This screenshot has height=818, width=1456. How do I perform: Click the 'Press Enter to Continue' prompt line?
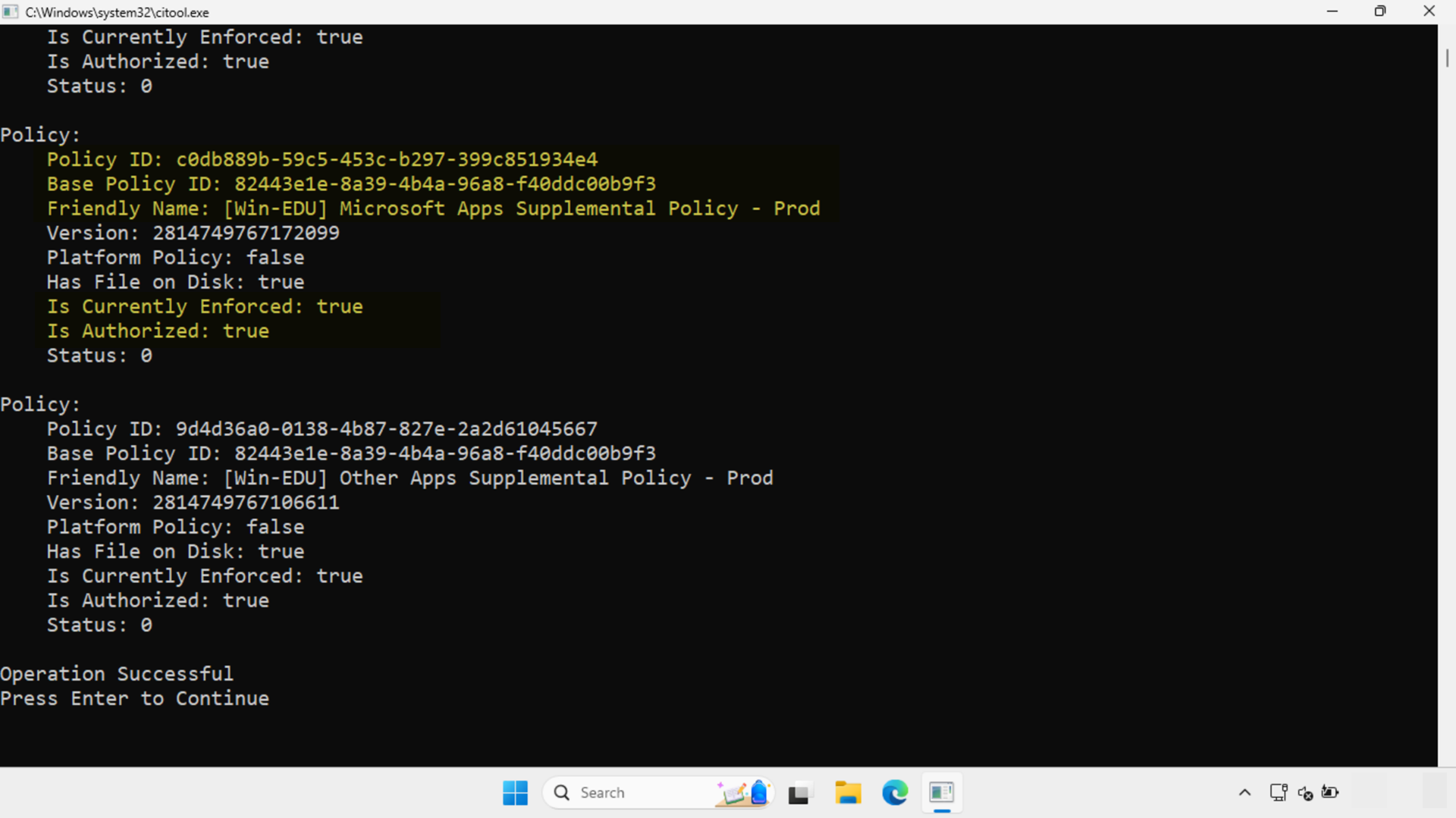[x=135, y=698]
